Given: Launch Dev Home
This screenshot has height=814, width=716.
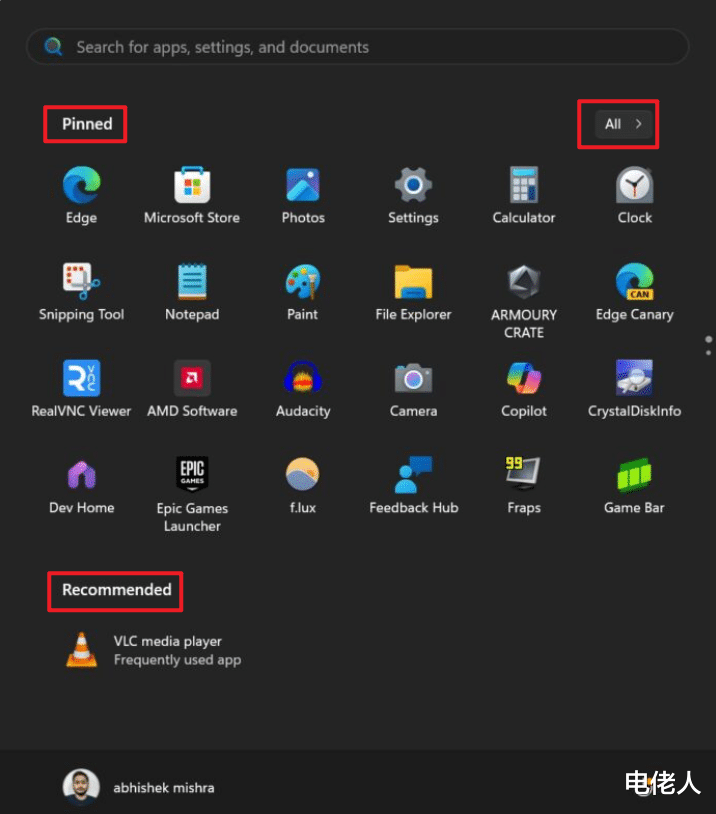Looking at the screenshot, I should pos(82,485).
